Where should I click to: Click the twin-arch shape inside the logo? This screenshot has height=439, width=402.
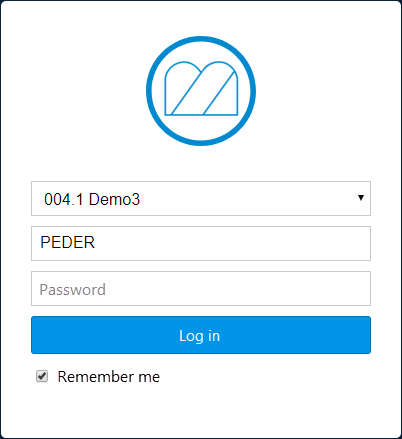pos(201,88)
